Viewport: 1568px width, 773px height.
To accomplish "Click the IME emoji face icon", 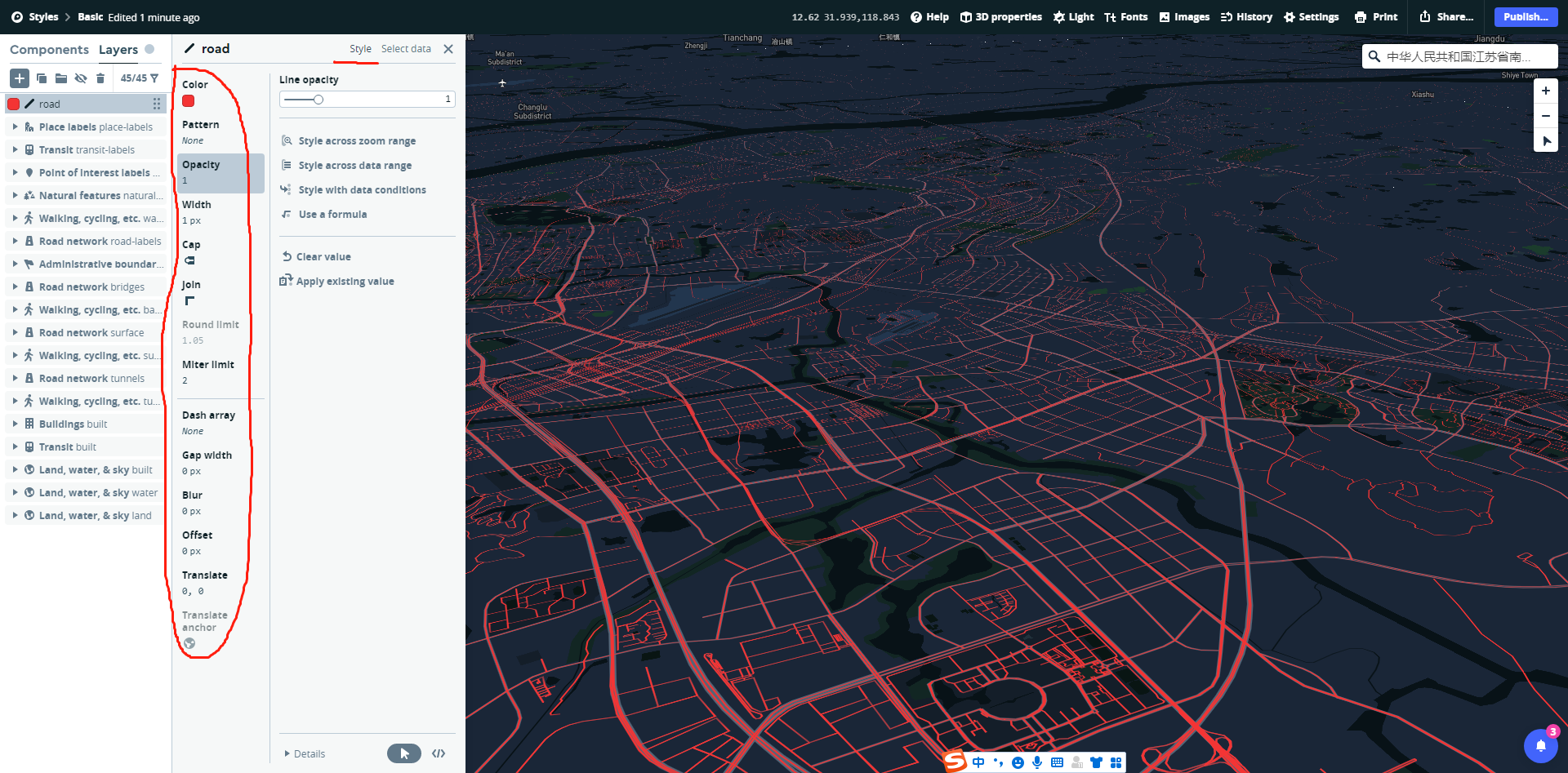I will coord(1018,762).
